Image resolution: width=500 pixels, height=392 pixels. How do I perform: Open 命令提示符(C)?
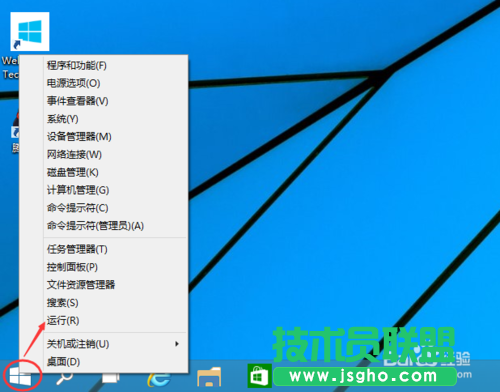(x=104, y=208)
